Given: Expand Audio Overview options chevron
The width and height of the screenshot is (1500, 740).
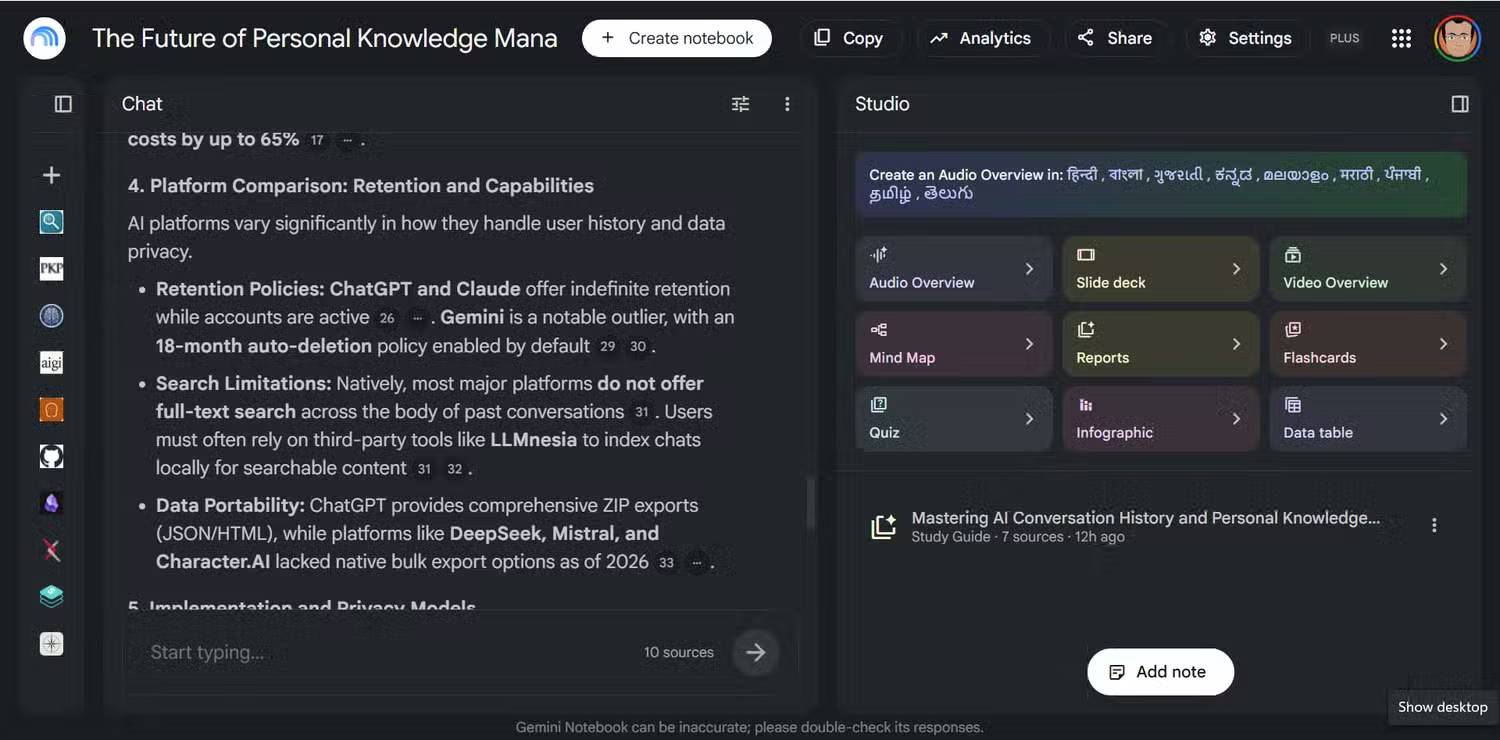Looking at the screenshot, I should (x=1029, y=269).
